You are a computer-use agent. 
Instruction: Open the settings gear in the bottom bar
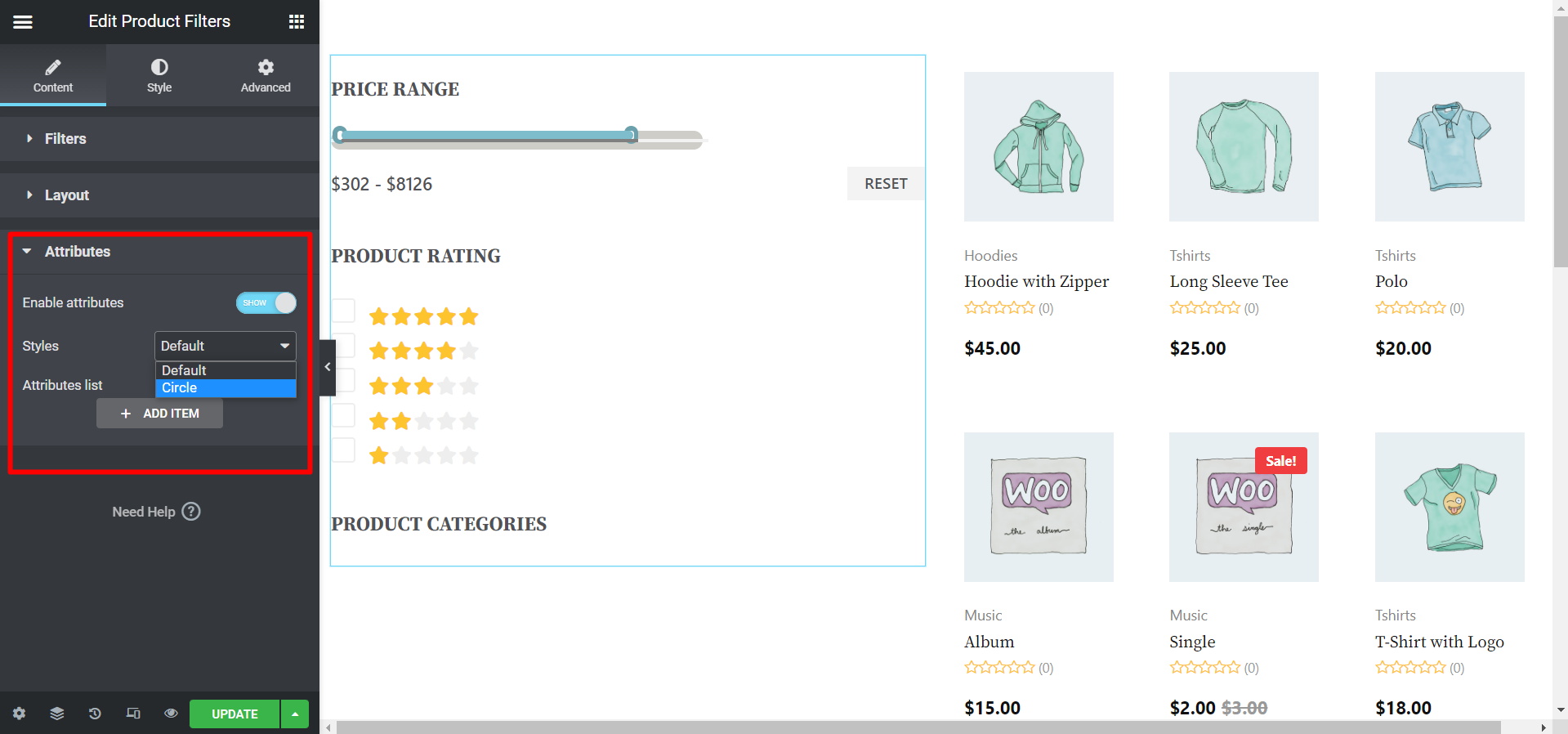point(19,714)
